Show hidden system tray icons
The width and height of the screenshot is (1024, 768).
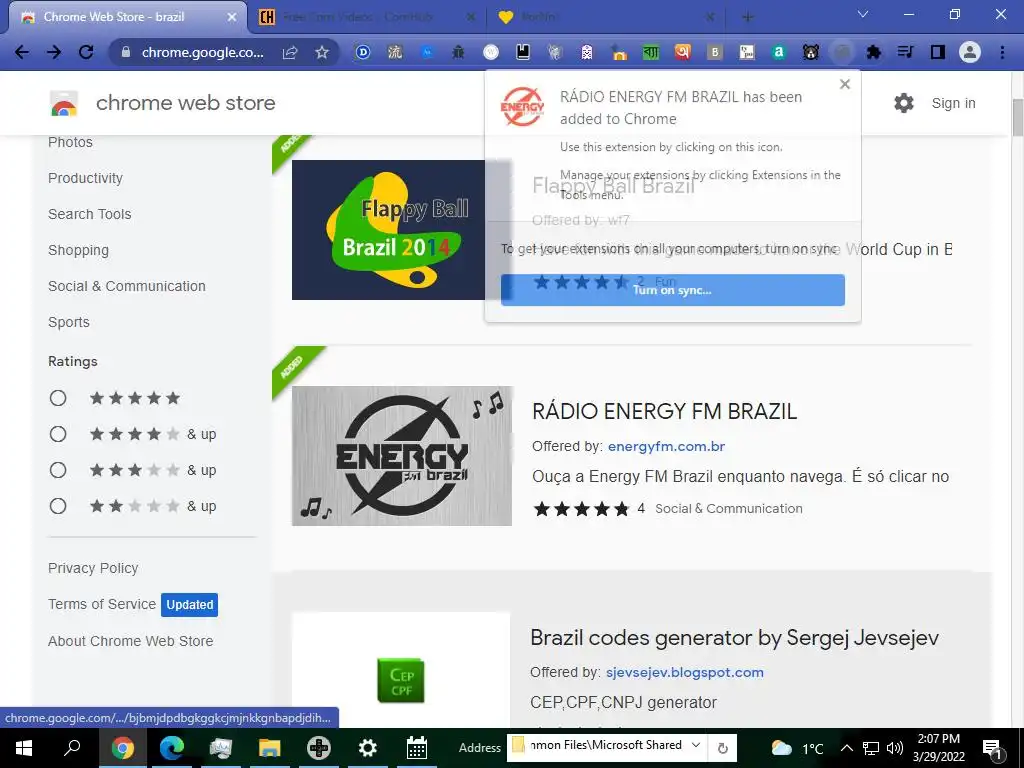click(x=846, y=748)
